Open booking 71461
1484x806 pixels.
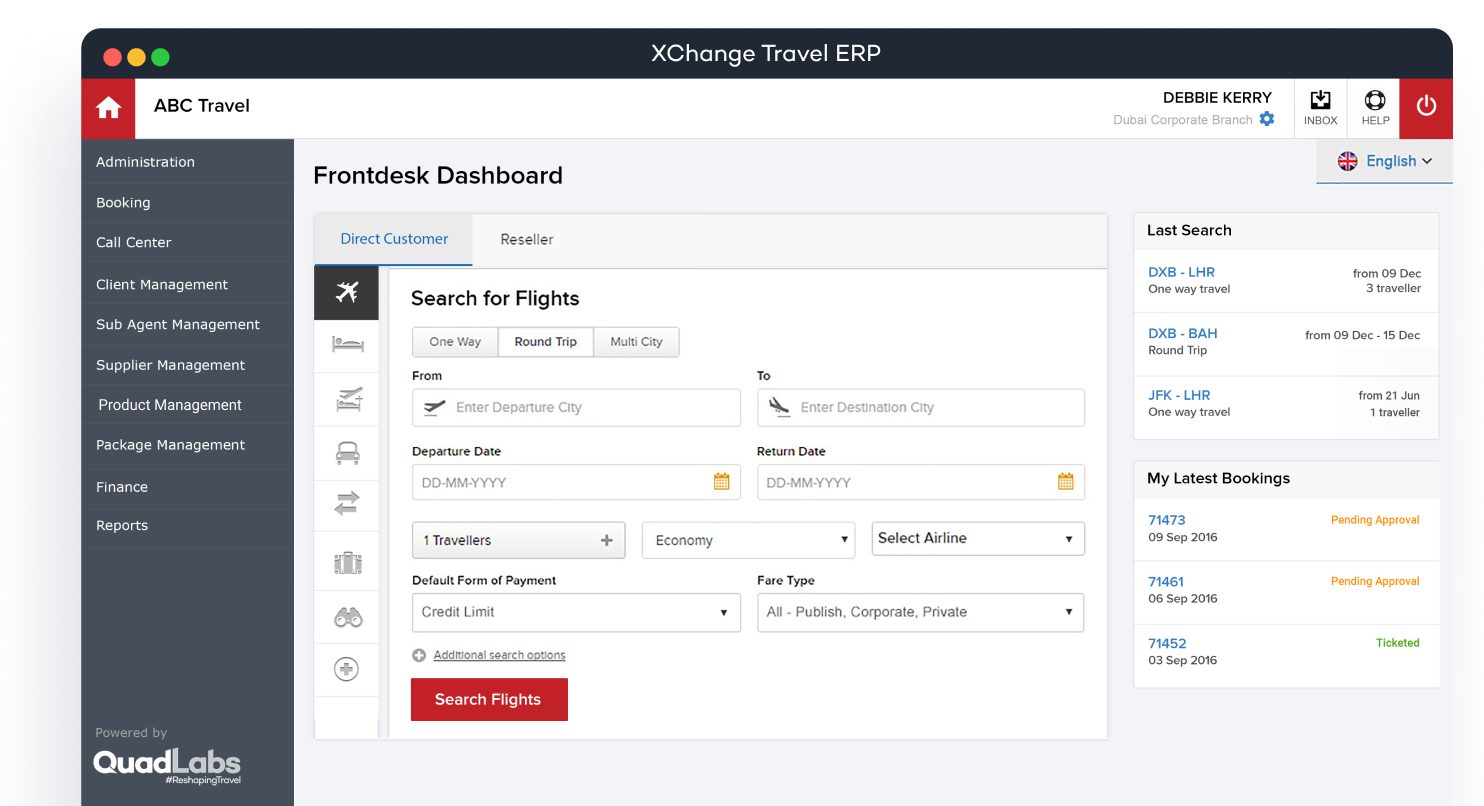(x=1166, y=582)
